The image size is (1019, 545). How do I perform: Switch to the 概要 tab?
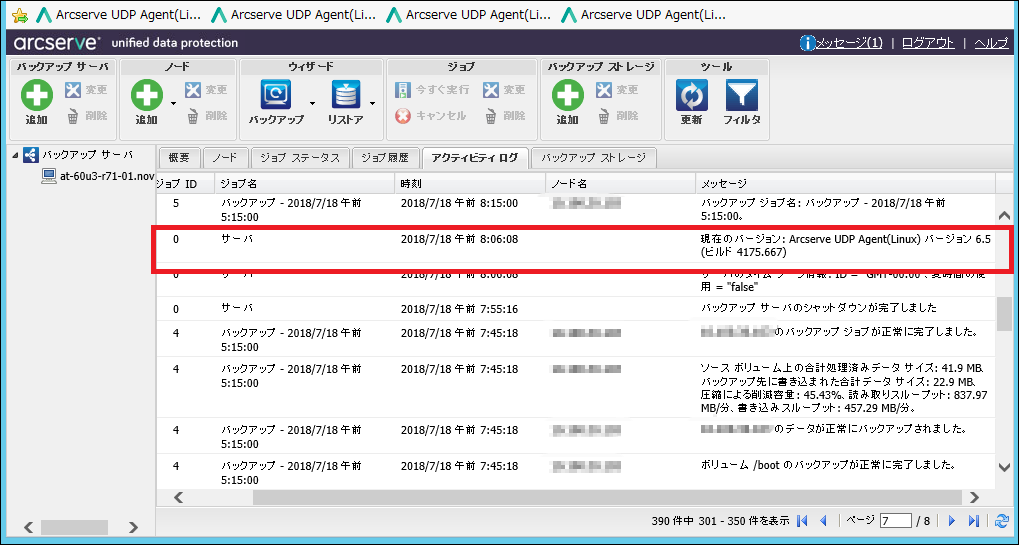pyautogui.click(x=179, y=158)
